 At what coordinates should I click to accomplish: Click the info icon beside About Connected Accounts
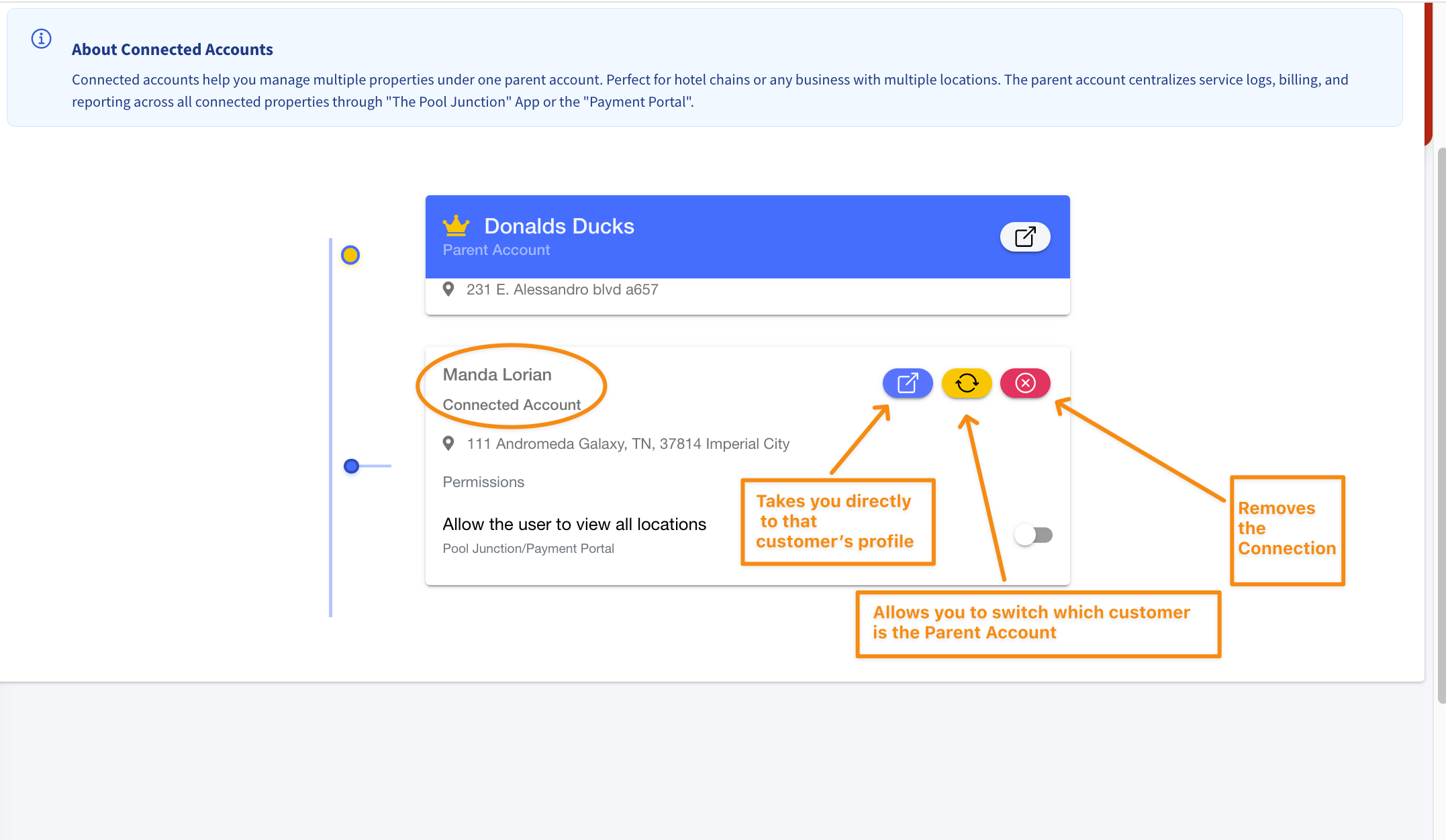click(x=42, y=39)
